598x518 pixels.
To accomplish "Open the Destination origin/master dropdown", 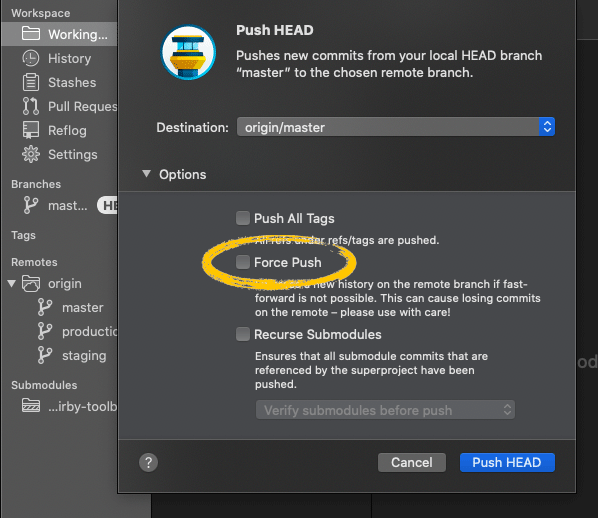I will (395, 127).
